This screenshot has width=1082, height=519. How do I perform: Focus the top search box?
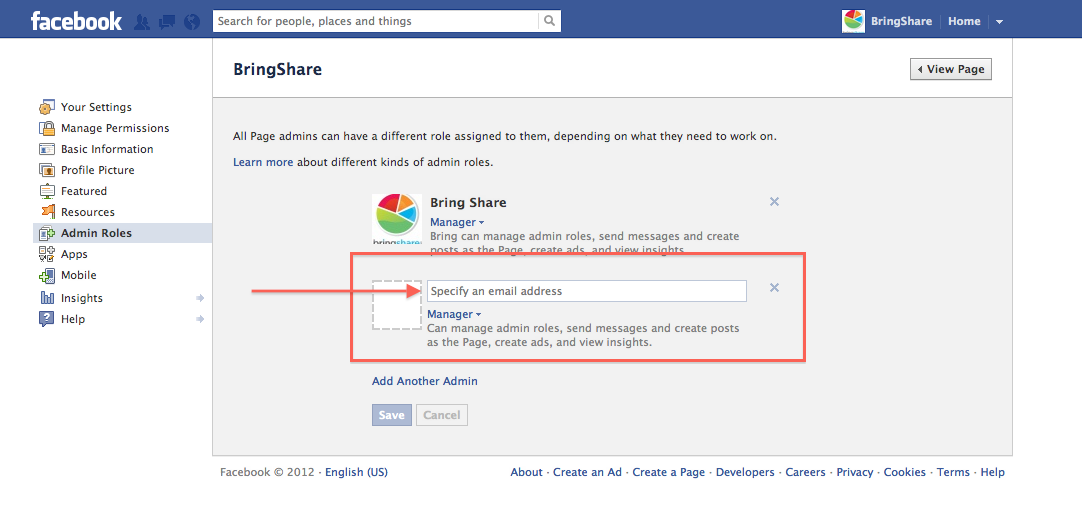[376, 21]
